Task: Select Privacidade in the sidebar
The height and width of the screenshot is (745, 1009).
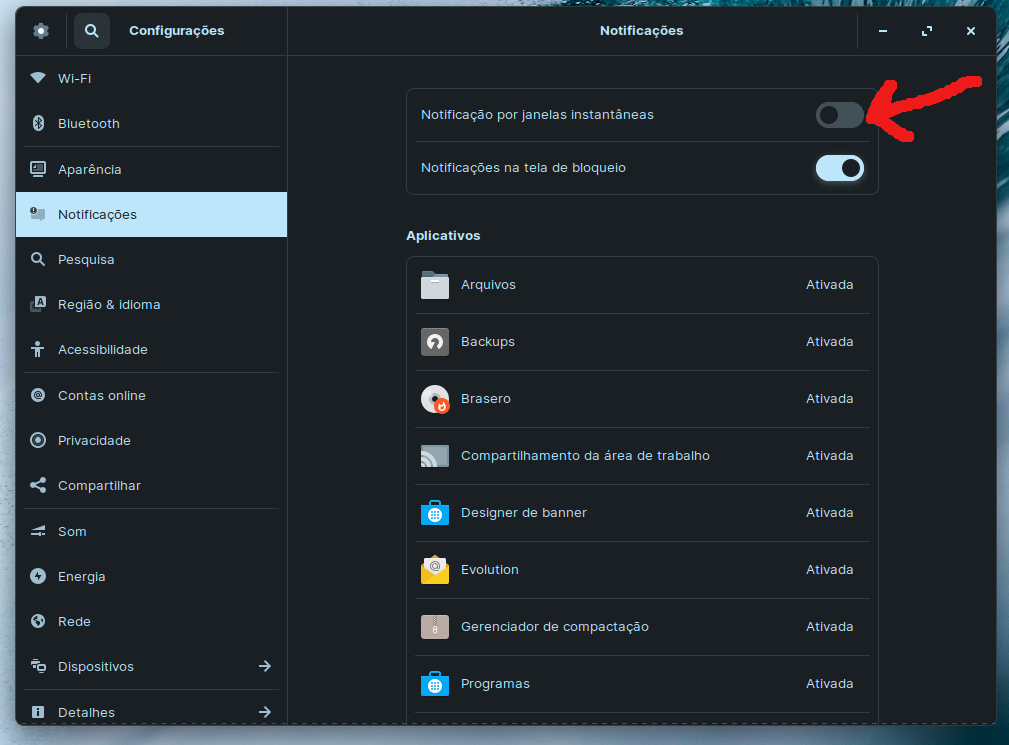Action: coord(94,441)
